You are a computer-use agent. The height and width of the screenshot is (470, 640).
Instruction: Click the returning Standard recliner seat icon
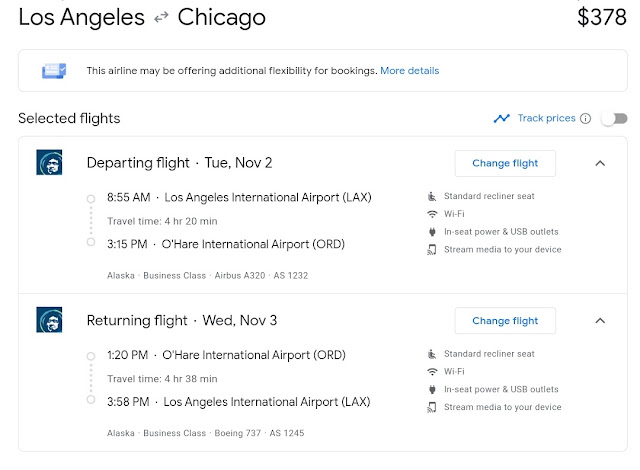click(x=432, y=354)
